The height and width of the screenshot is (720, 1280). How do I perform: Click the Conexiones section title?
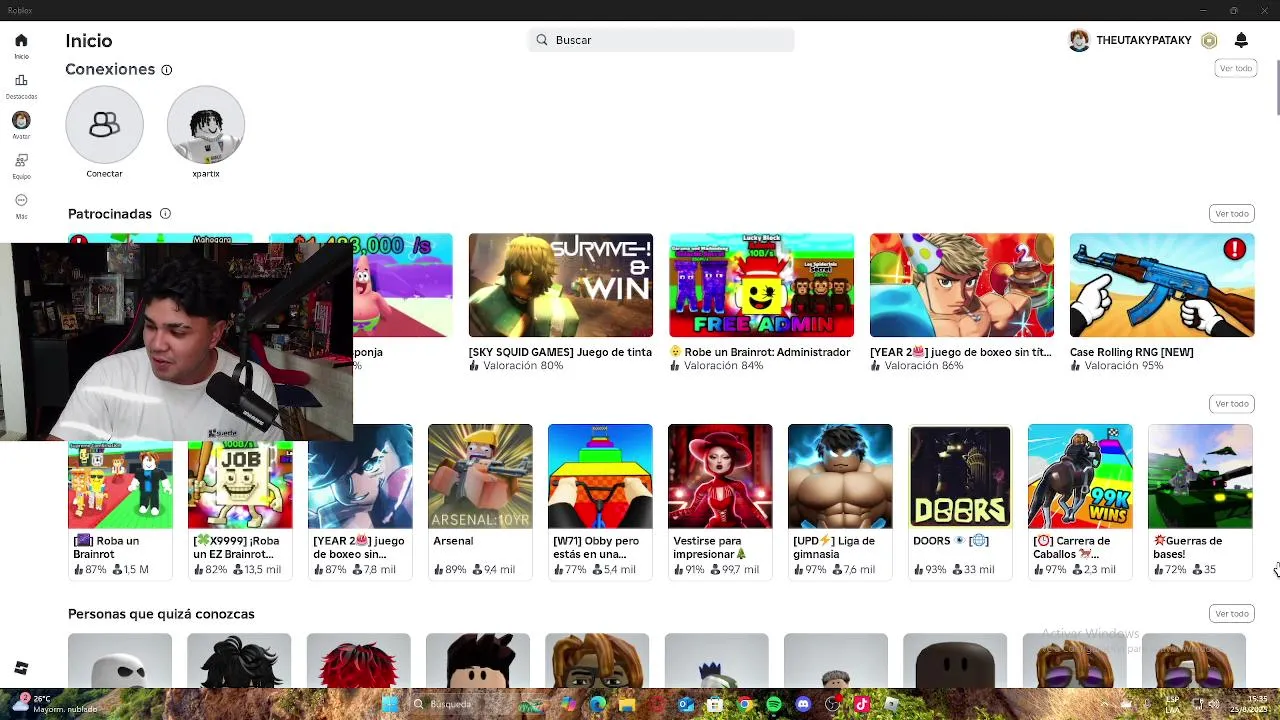click(110, 69)
